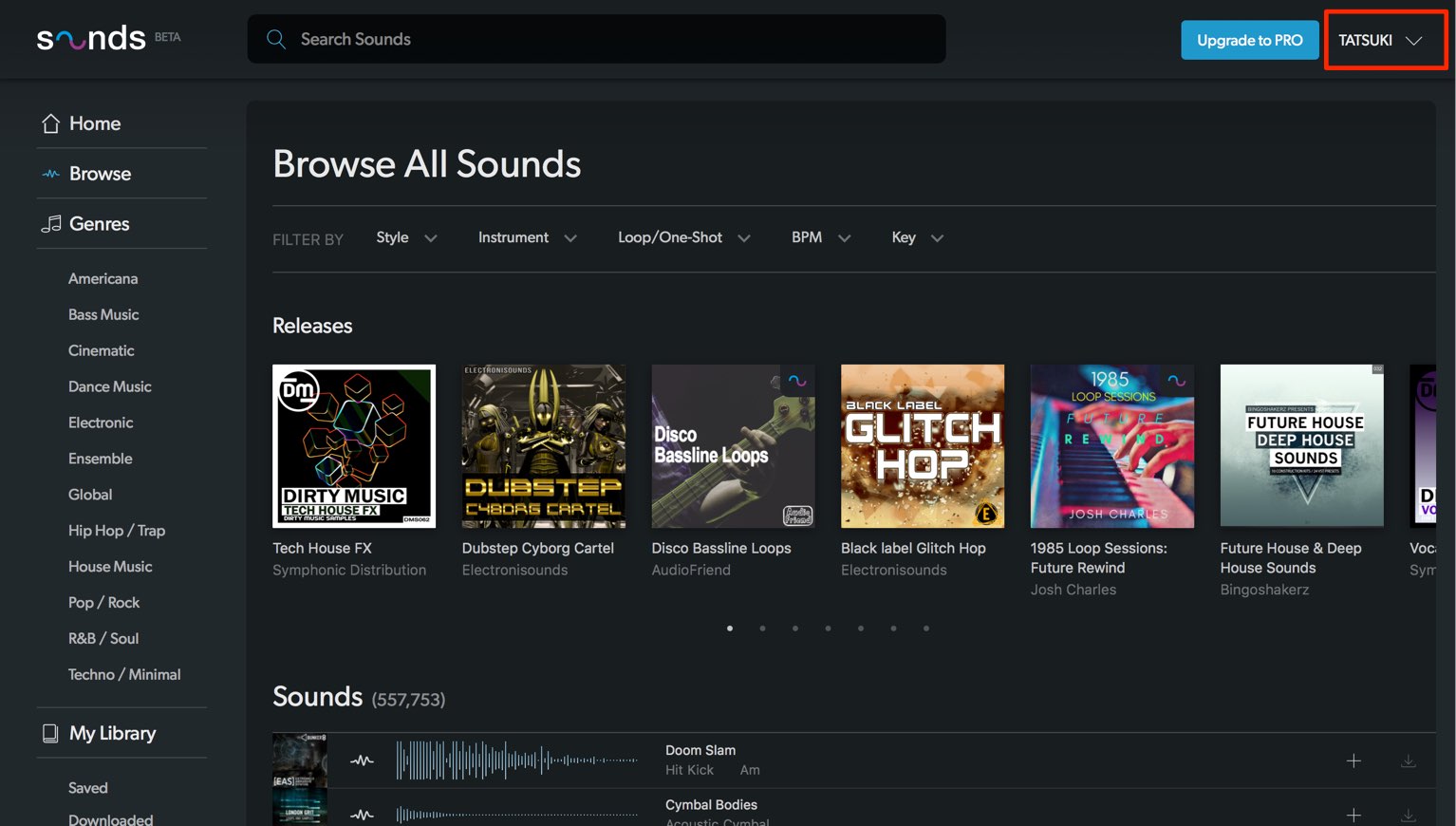Open Electronisounds under Dubstep Cyborg Cartel
Viewport: 1456px width, 826px height.
click(x=514, y=570)
